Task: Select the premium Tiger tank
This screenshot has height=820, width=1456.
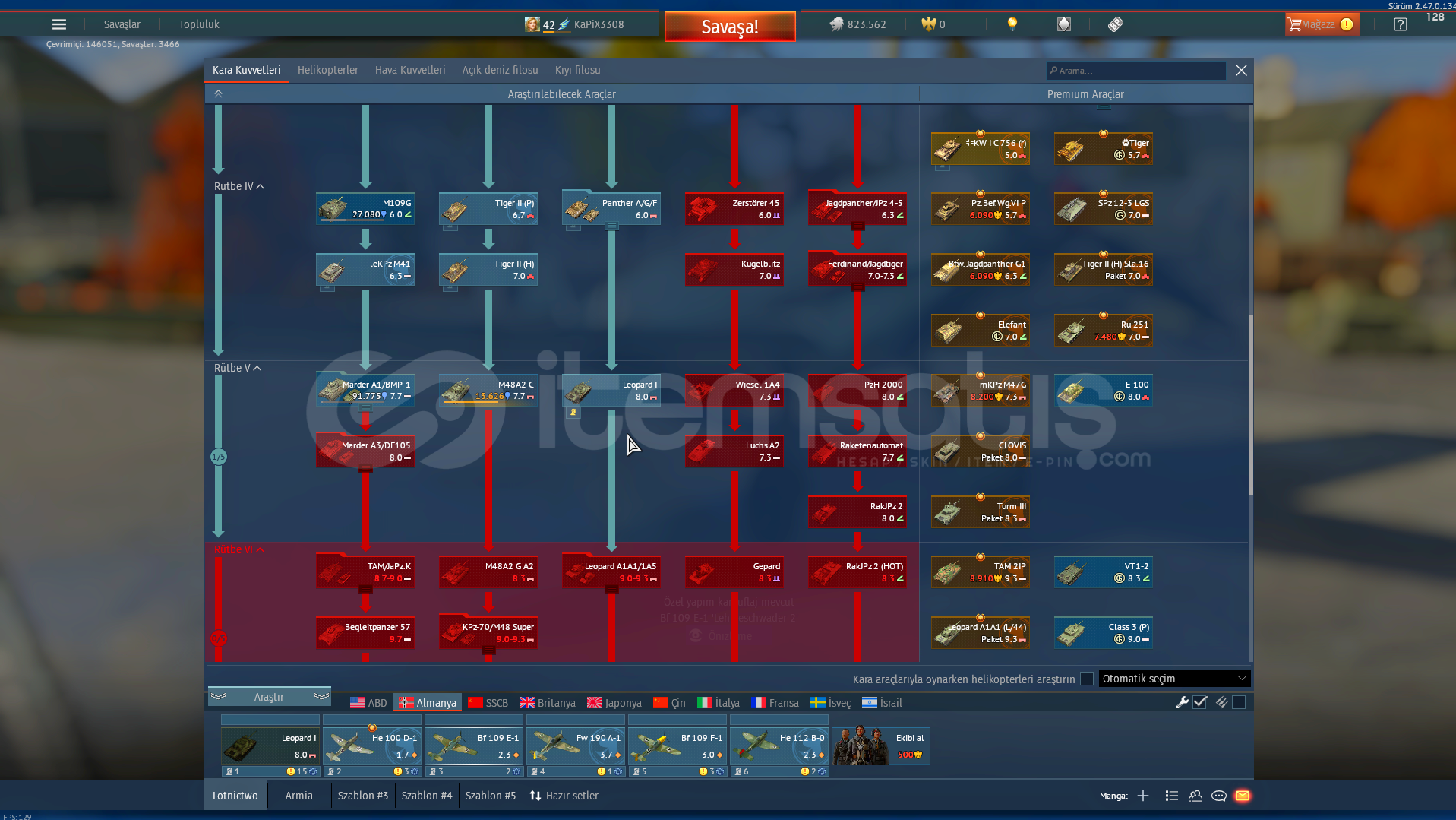Action: pyautogui.click(x=1104, y=149)
